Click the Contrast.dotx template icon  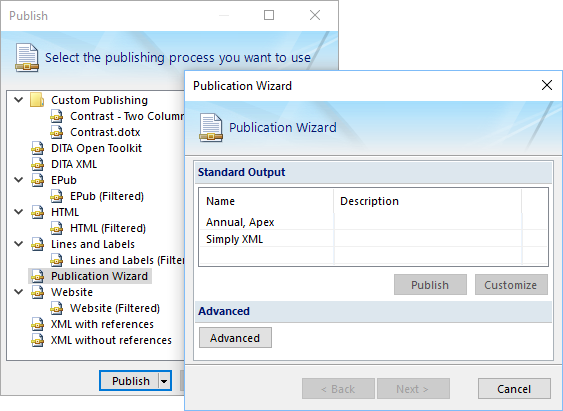pyautogui.click(x=56, y=132)
